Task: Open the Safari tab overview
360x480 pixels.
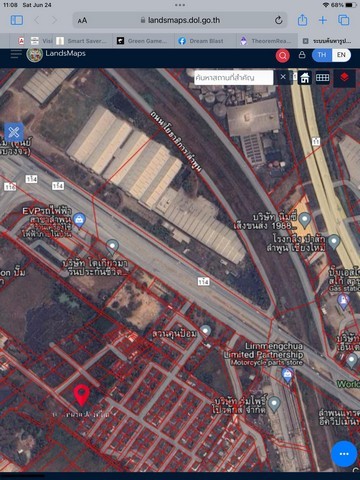Action: coord(344,20)
